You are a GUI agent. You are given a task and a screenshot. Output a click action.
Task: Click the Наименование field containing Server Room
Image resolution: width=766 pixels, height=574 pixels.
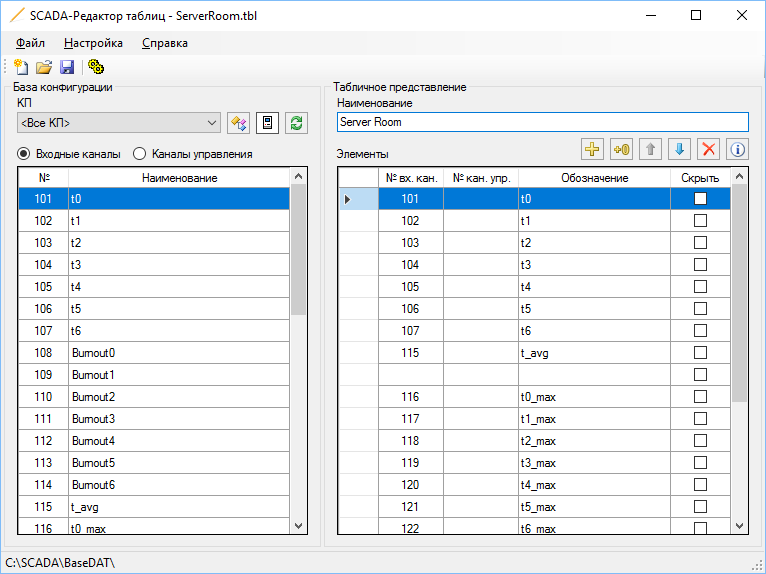point(542,122)
